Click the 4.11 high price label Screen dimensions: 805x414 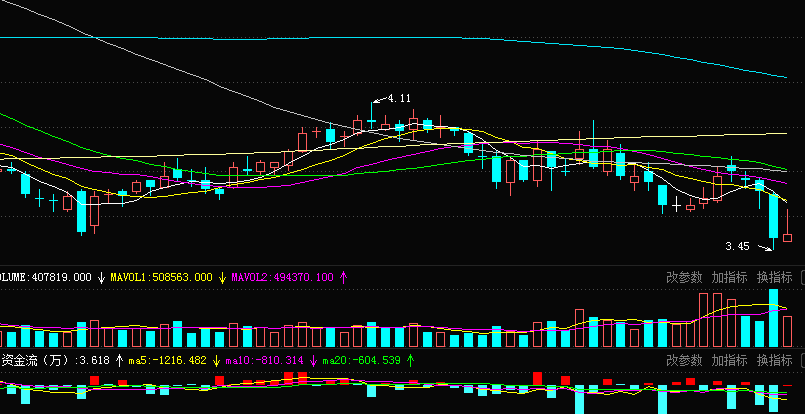[399, 98]
